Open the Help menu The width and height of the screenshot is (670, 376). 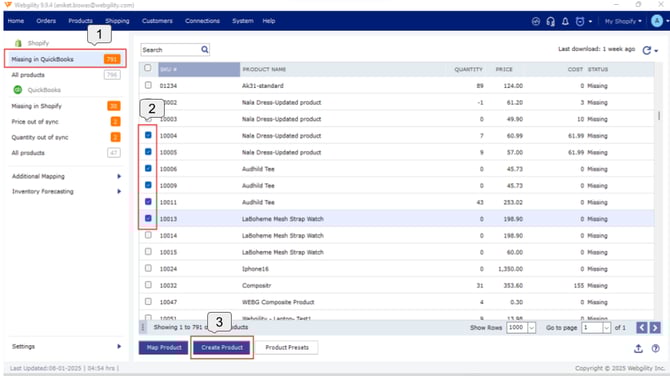click(x=269, y=21)
